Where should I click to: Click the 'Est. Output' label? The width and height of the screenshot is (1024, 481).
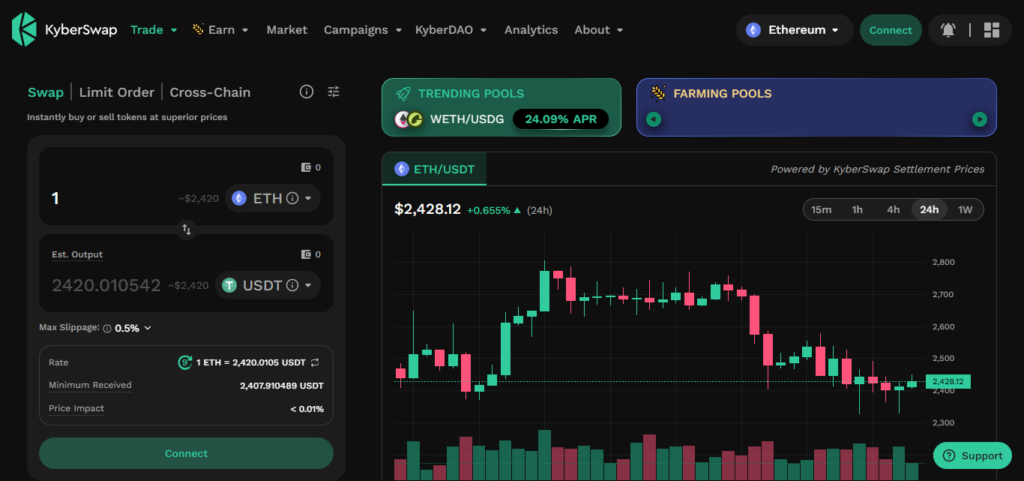click(x=77, y=255)
